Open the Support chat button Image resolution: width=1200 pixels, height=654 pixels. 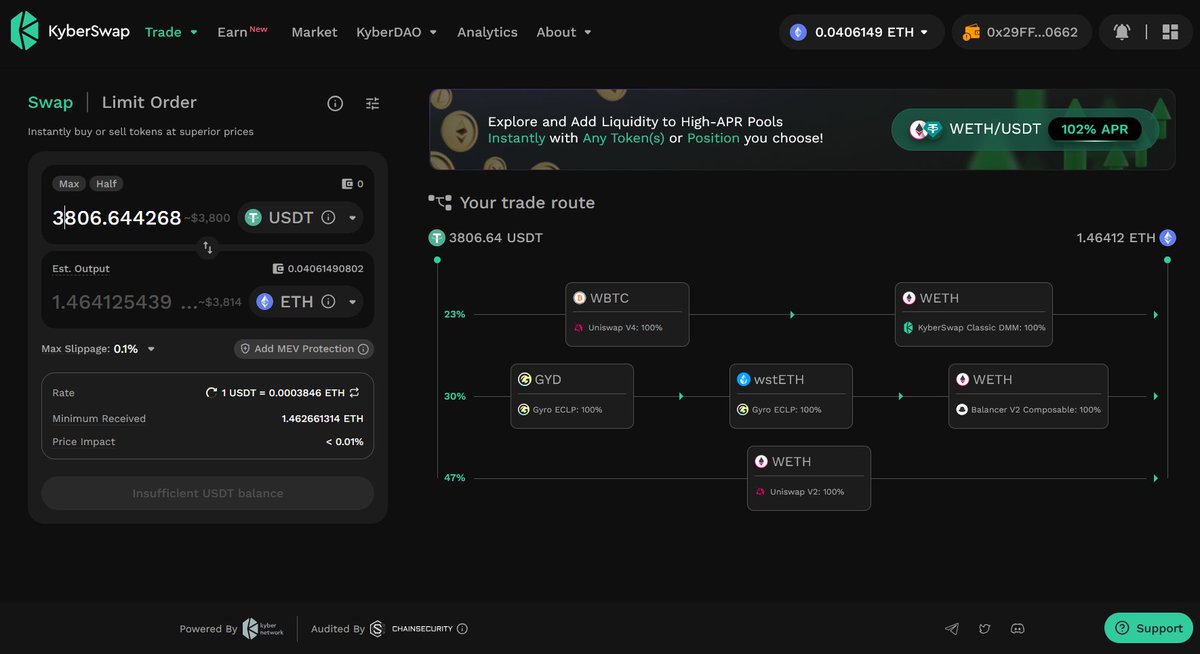point(1148,628)
